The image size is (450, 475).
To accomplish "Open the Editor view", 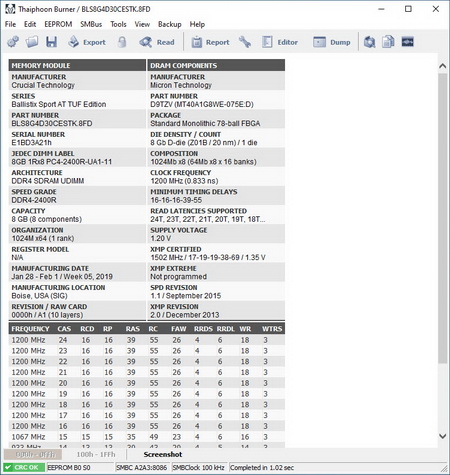I will (279, 42).
